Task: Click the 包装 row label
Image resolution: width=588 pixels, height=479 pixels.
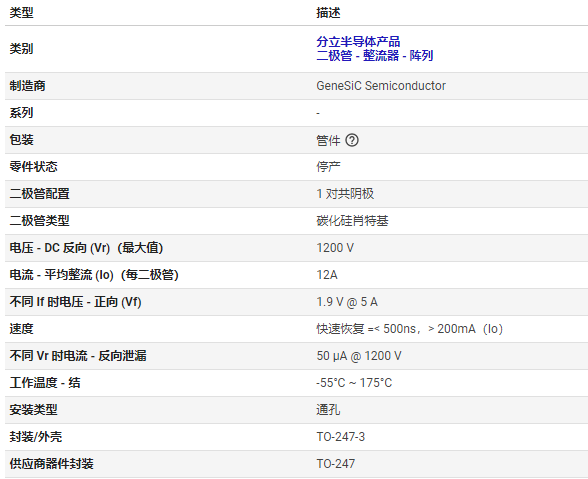Action: (x=21, y=140)
